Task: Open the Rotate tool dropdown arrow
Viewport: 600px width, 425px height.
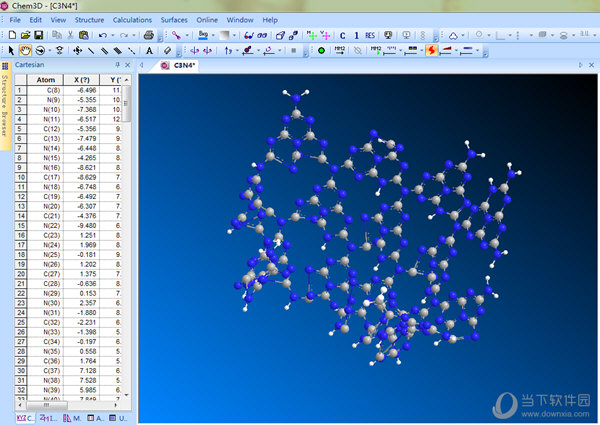Action: pos(50,50)
